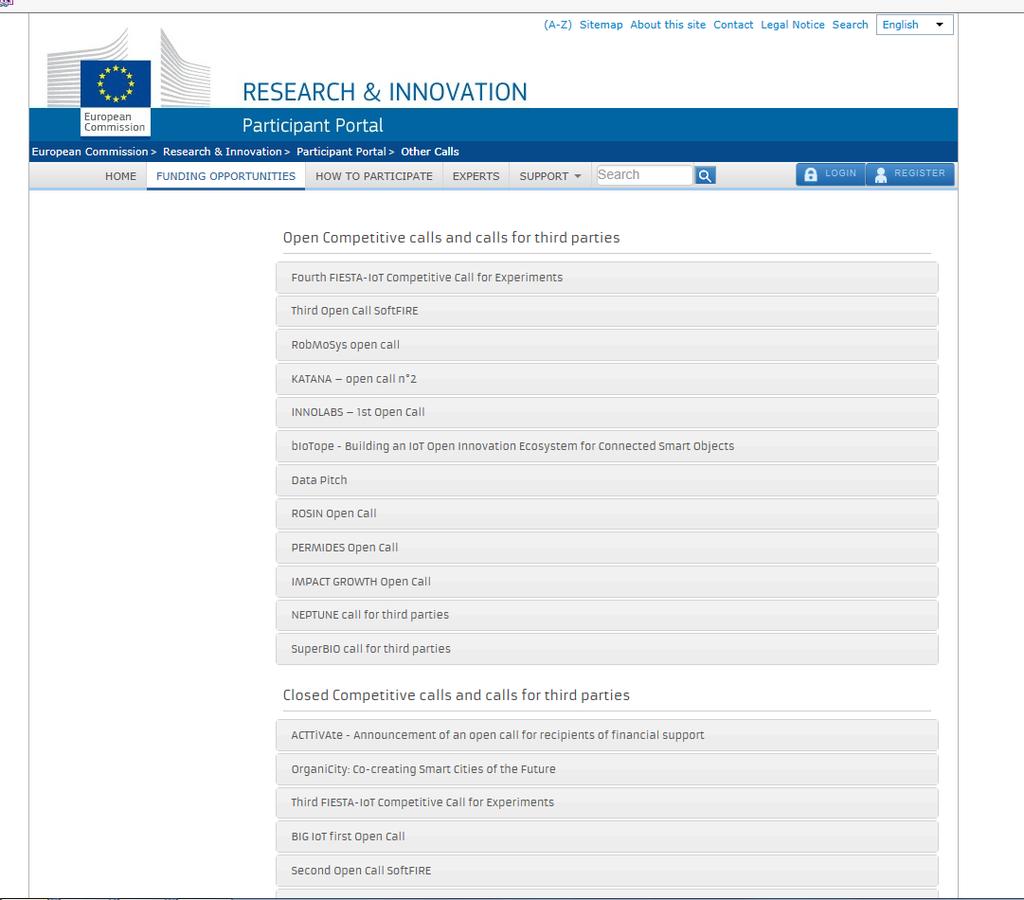
Task: Expand the ACTTiVAte announcement row
Action: [x=607, y=735]
